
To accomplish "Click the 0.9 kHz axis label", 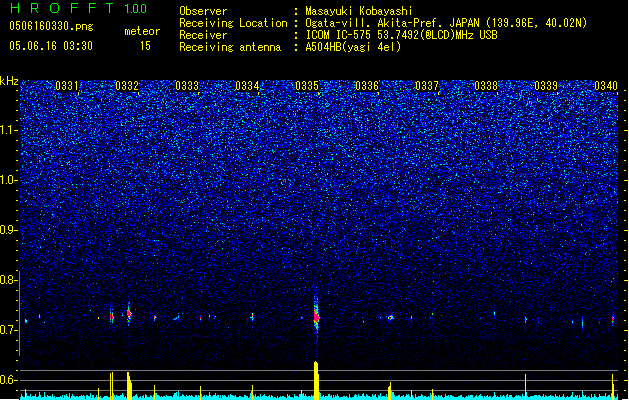I will [9, 230].
